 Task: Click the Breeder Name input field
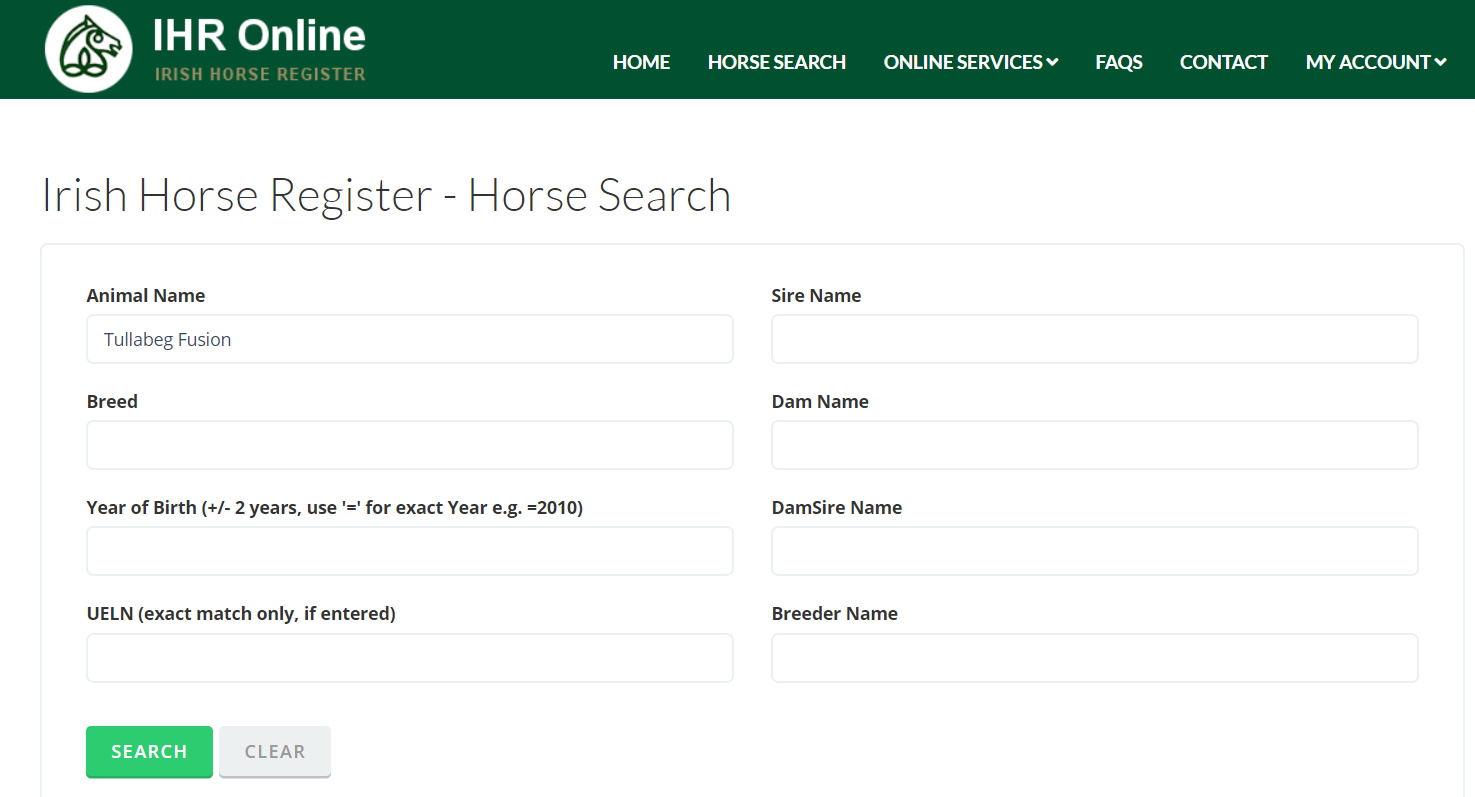(1094, 657)
